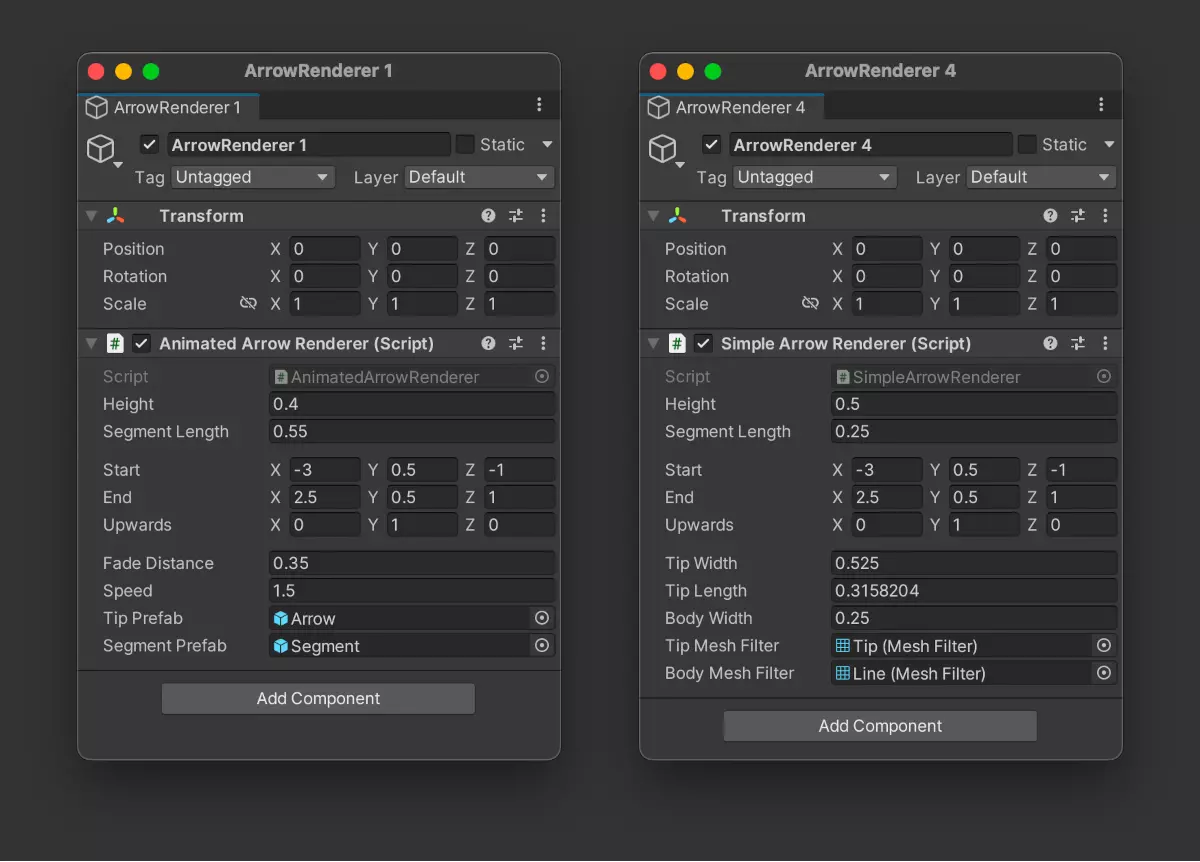Toggle constrained scale link in ArrowRenderer 1
1200x862 pixels.
pos(248,303)
